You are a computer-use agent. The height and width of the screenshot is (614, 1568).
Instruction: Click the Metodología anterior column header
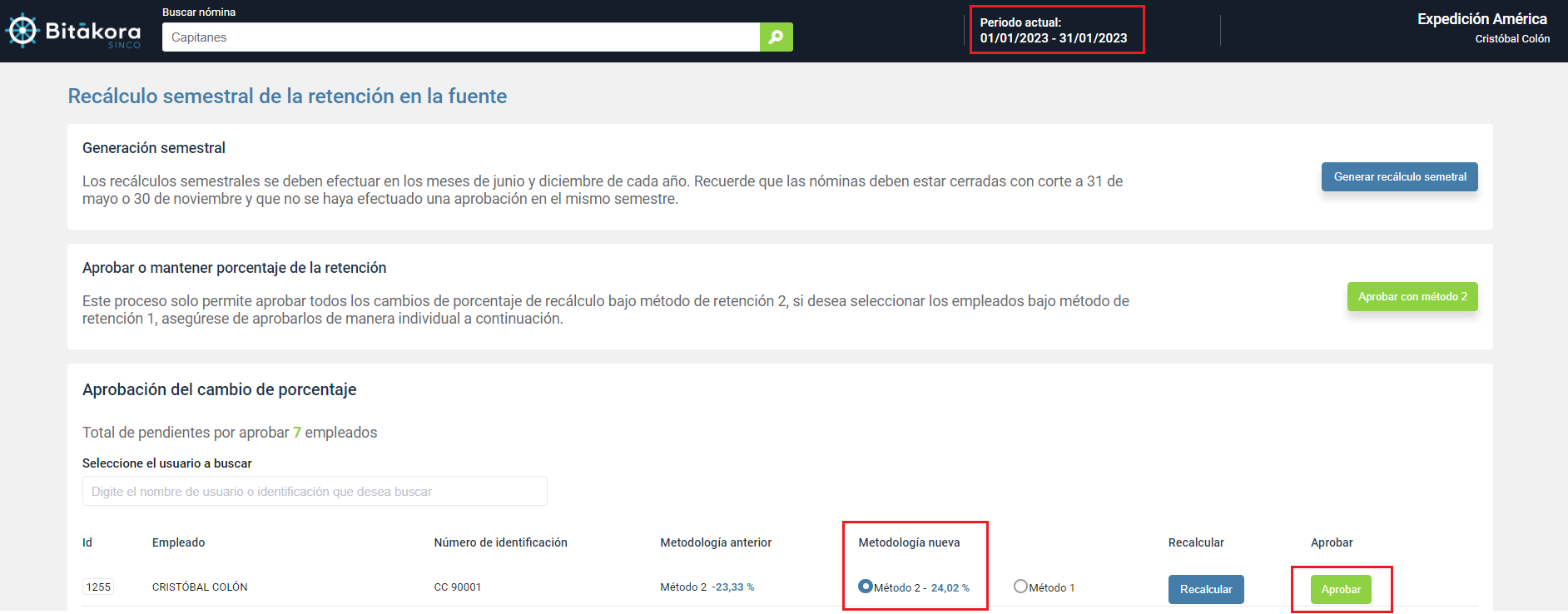716,542
